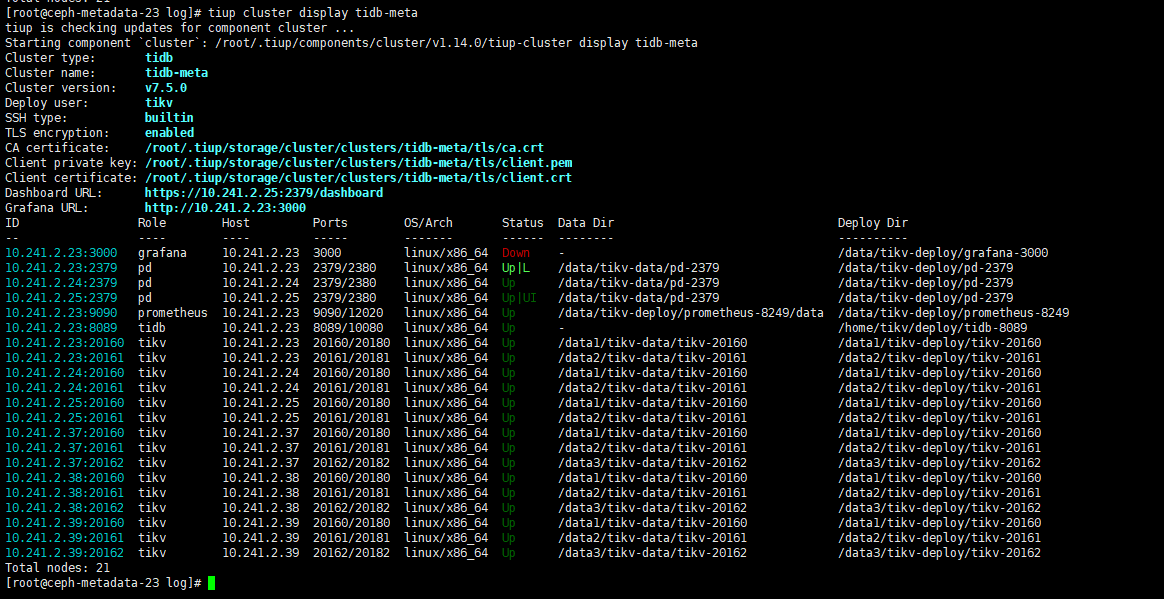Viewport: 1164px width, 599px height.
Task: Click the cluster version value v7.5.0
Action: [x=166, y=88]
